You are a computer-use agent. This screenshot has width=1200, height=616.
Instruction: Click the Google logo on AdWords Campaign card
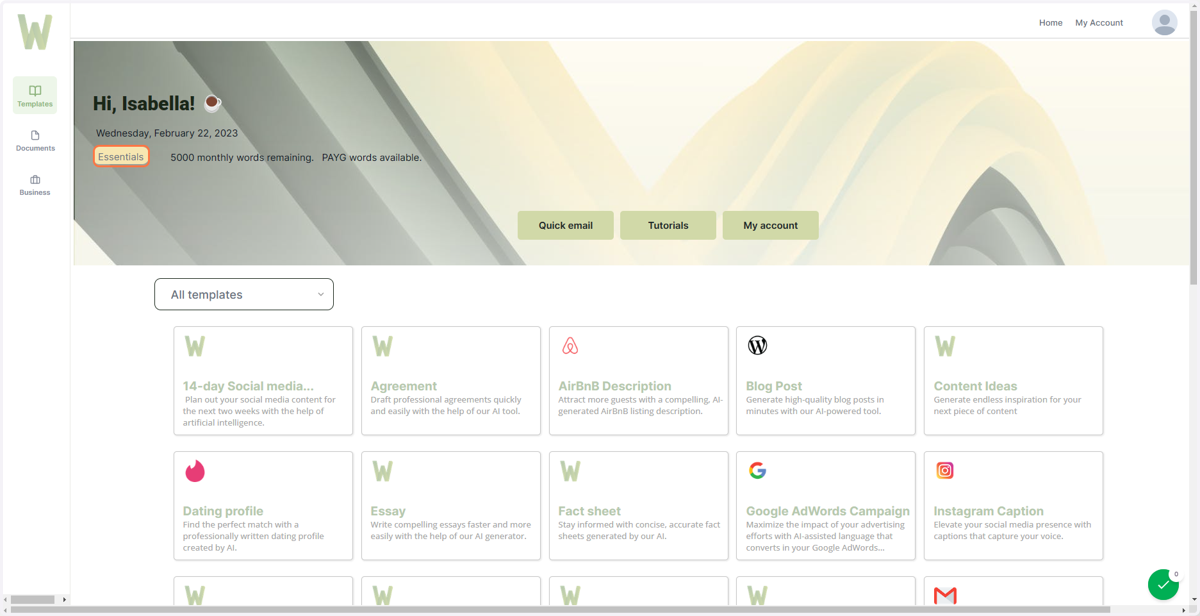click(757, 470)
